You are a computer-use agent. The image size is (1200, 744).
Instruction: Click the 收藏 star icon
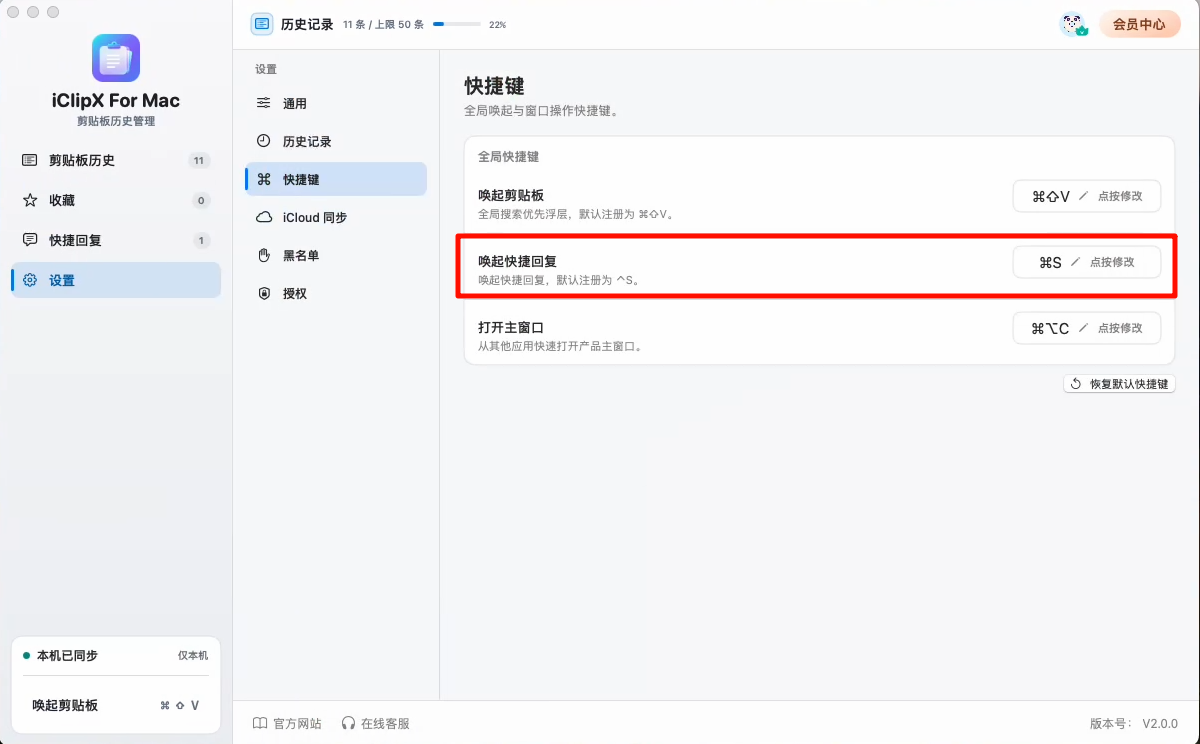[x=30, y=200]
